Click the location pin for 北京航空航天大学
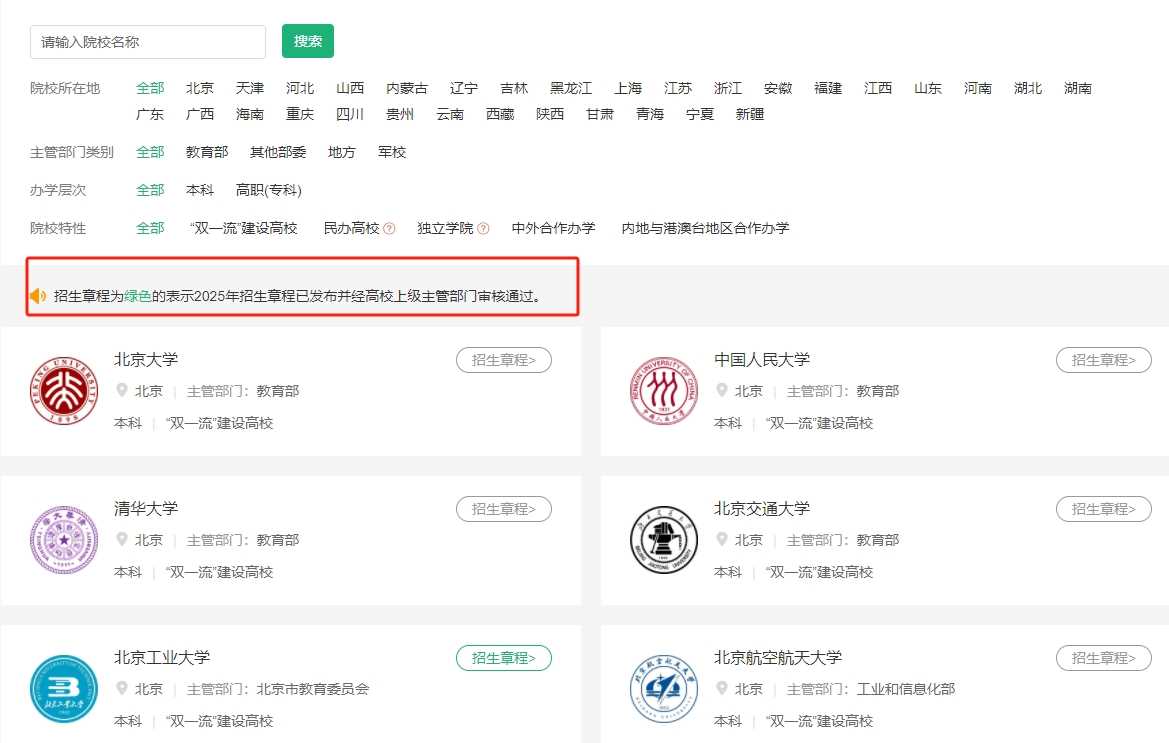Screen dimensions: 1169x743 pyautogui.click(x=722, y=688)
